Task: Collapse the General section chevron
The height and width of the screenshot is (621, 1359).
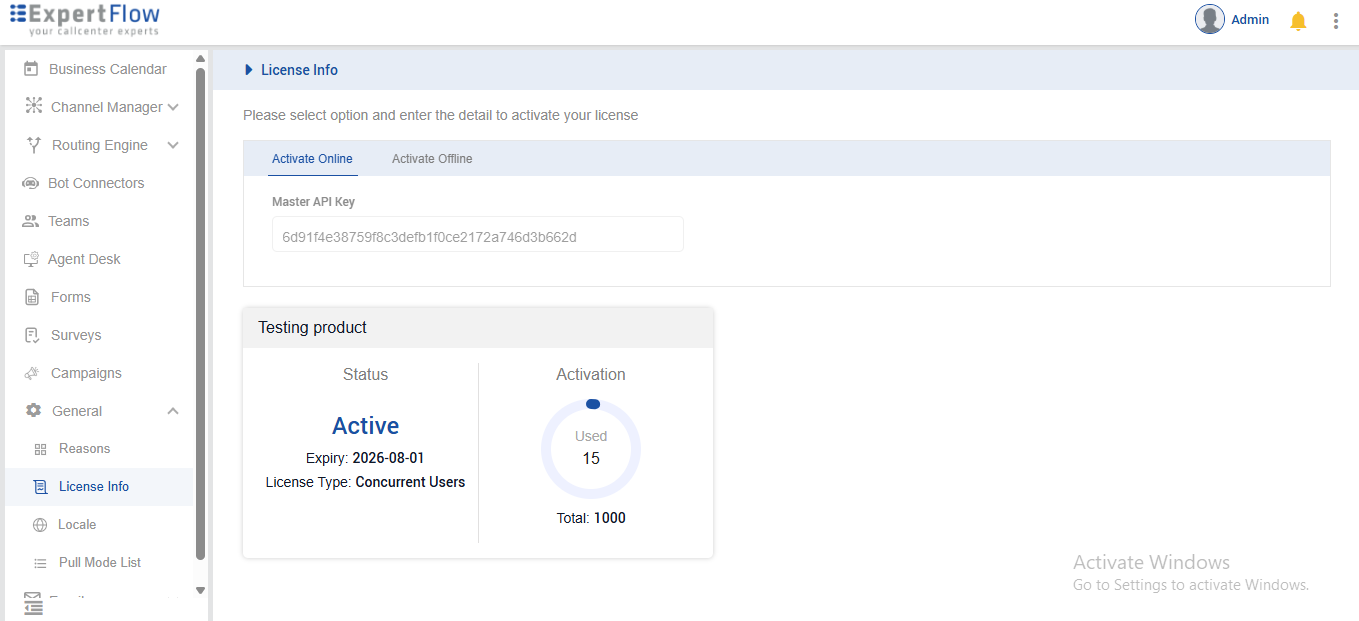Action: [173, 411]
